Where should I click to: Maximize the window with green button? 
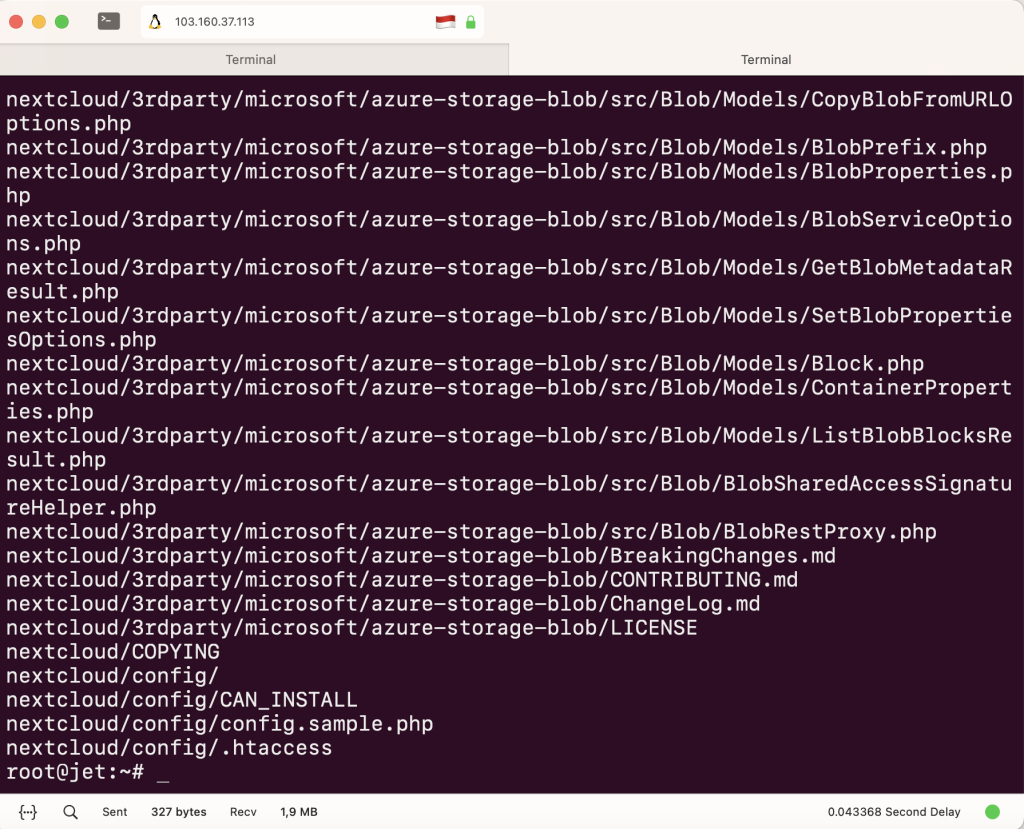(62, 22)
